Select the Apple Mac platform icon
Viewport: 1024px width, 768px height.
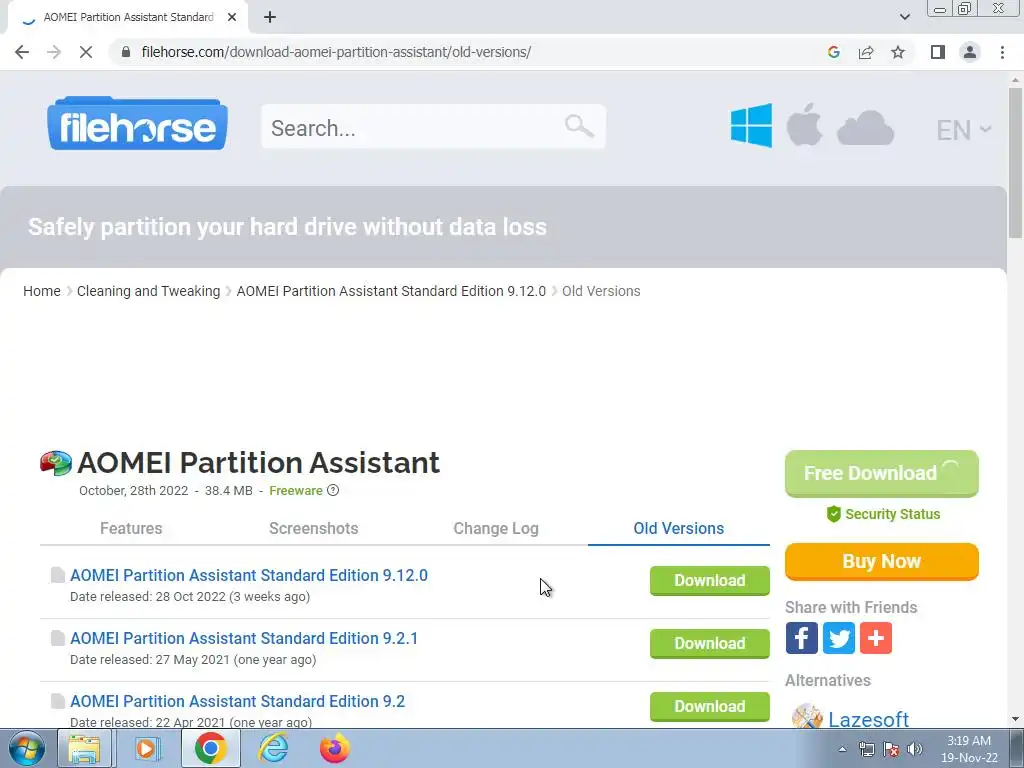coord(804,124)
